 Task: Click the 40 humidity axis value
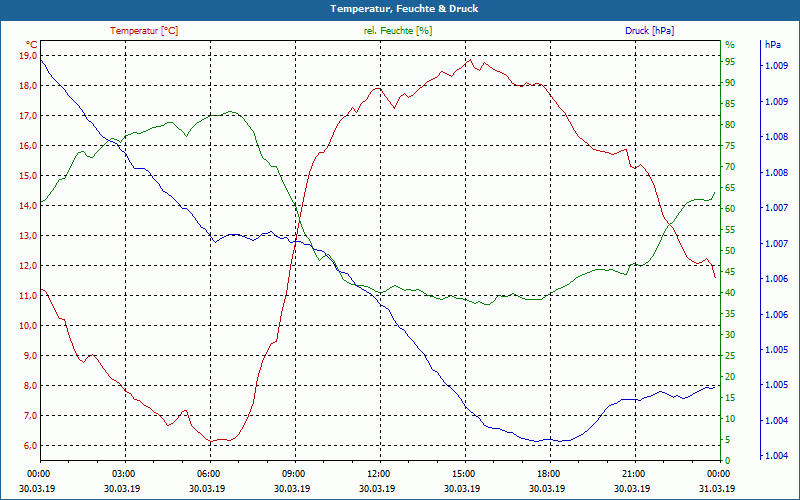730,293
